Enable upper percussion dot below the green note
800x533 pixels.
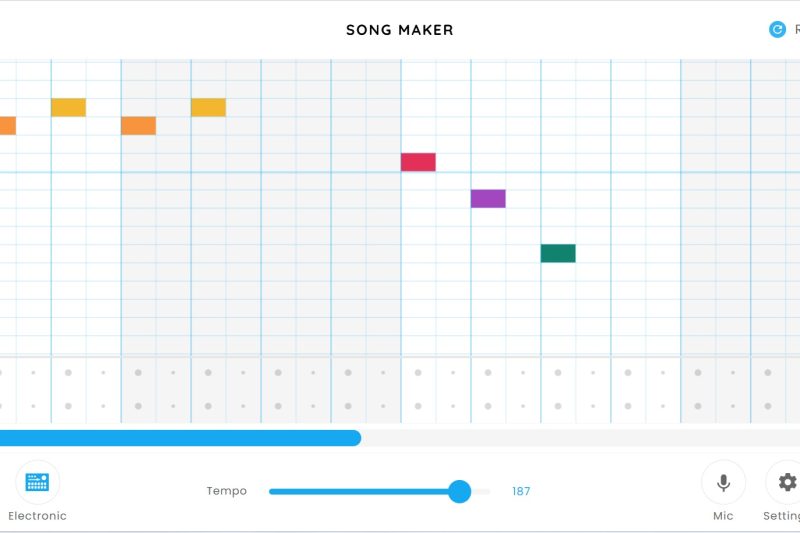[x=558, y=373]
